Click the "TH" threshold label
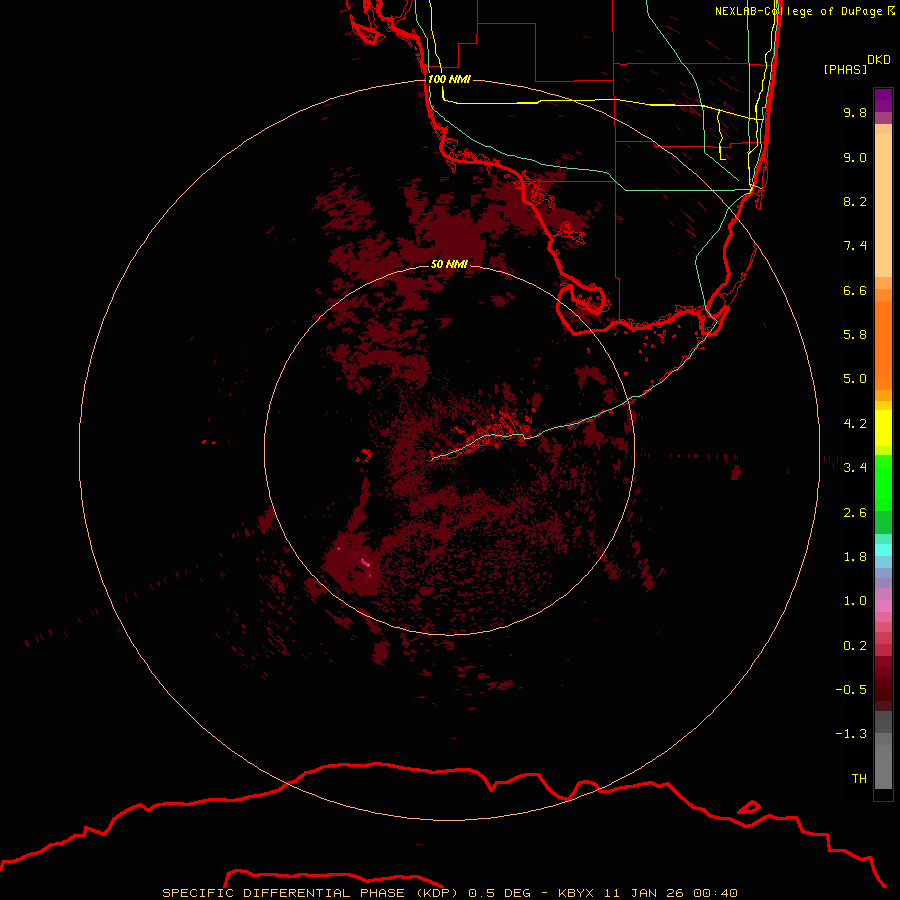Viewport: 900px width, 900px height. [859, 779]
